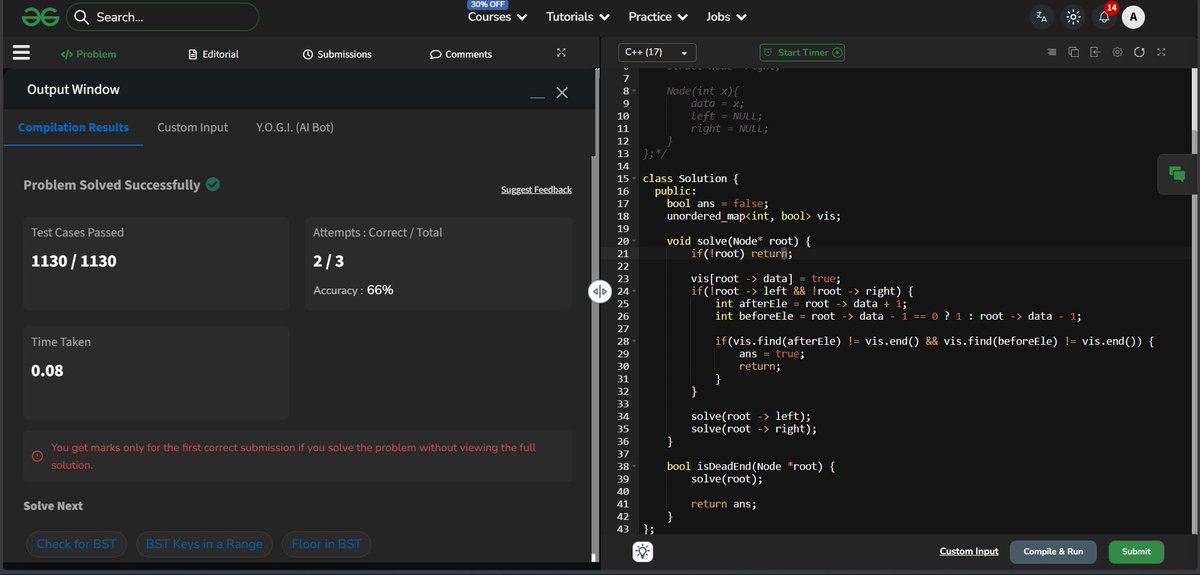Click the reset code icon

coord(1139,52)
